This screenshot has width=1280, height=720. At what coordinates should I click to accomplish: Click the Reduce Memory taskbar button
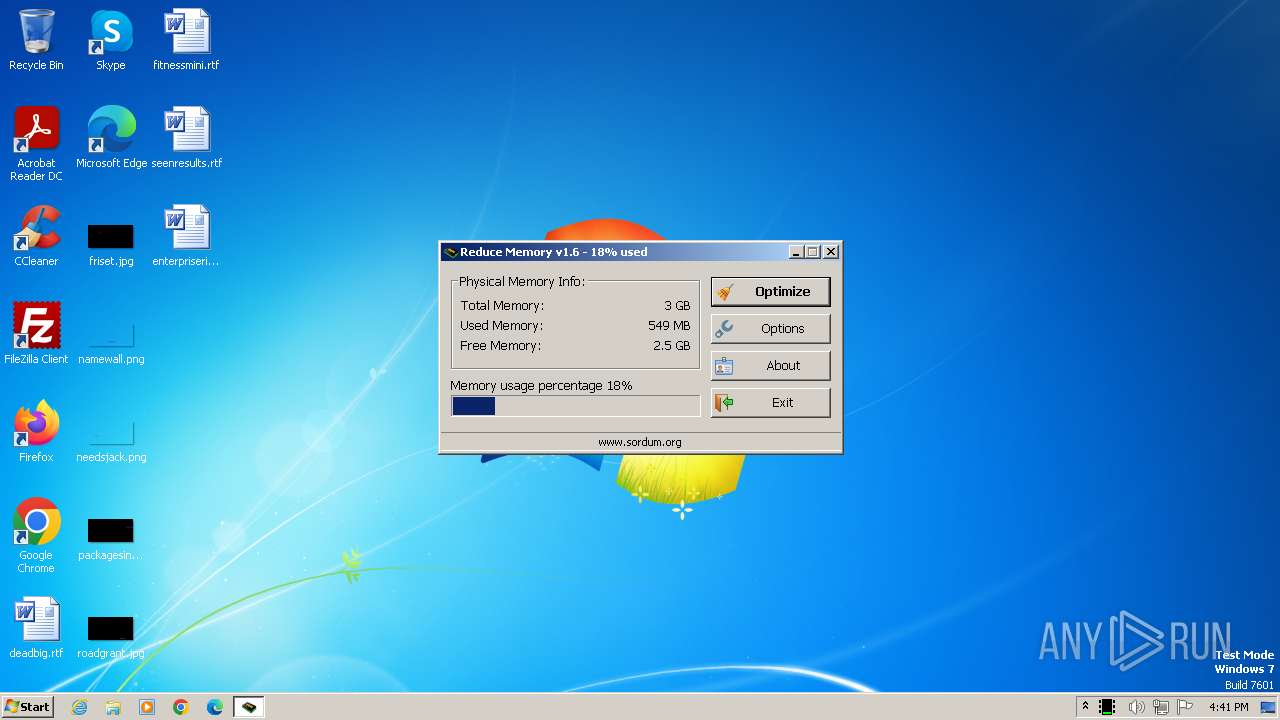pyautogui.click(x=248, y=707)
